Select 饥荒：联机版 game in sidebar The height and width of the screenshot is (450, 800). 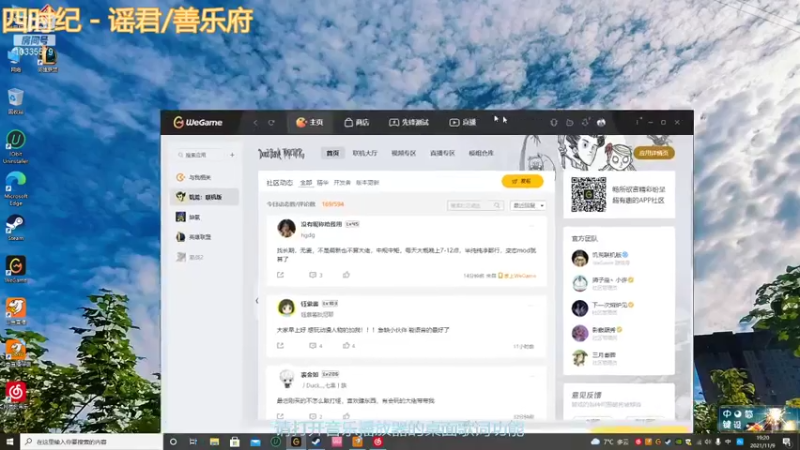(204, 197)
